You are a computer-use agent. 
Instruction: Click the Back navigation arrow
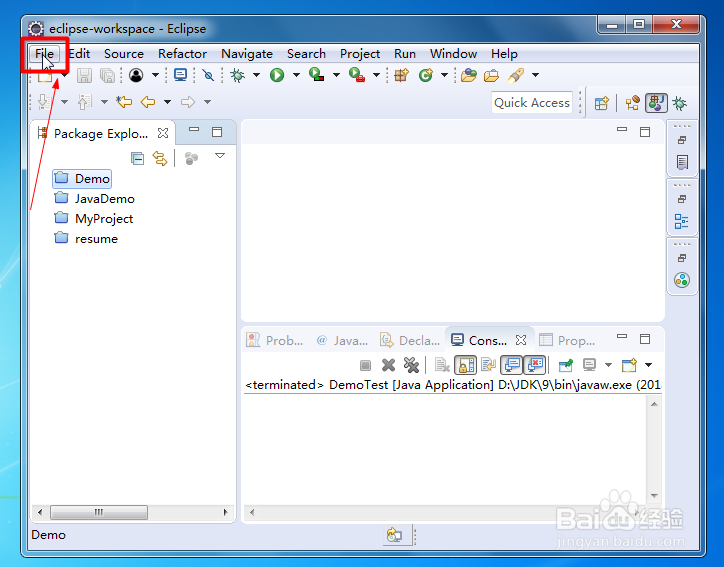[x=148, y=102]
